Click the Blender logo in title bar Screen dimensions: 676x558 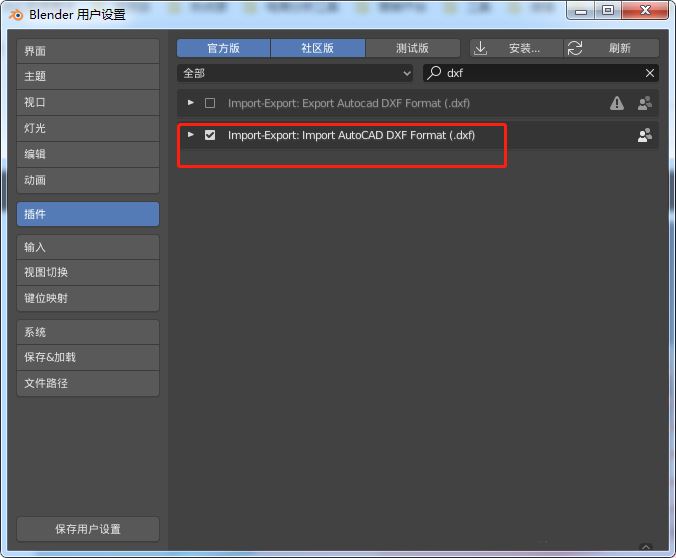(x=16, y=15)
